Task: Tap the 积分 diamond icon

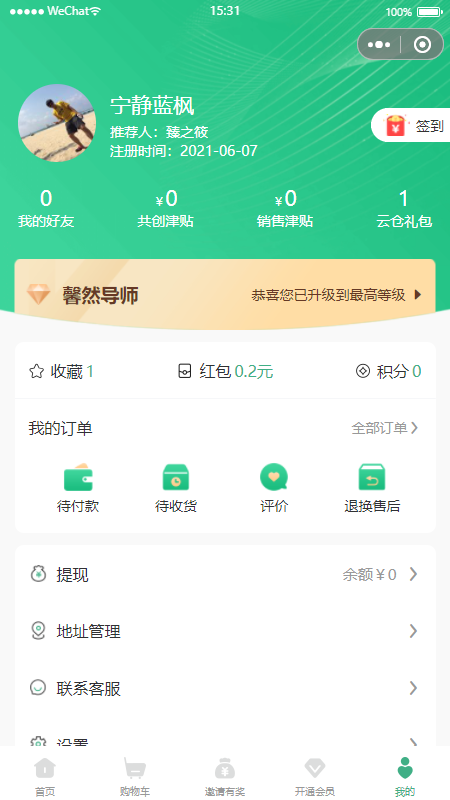Action: click(x=363, y=371)
